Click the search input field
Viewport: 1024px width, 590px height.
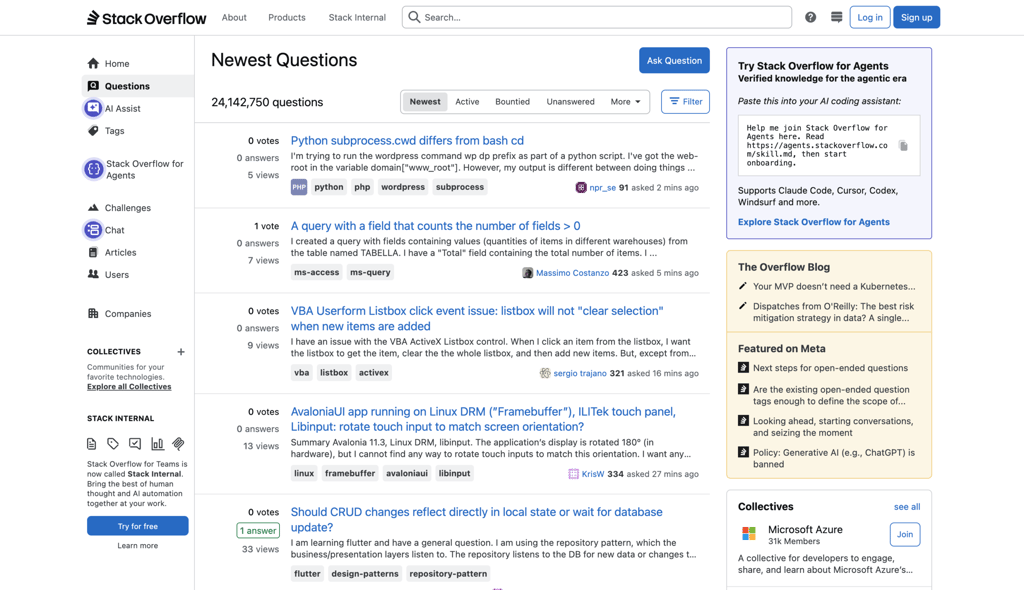[597, 18]
